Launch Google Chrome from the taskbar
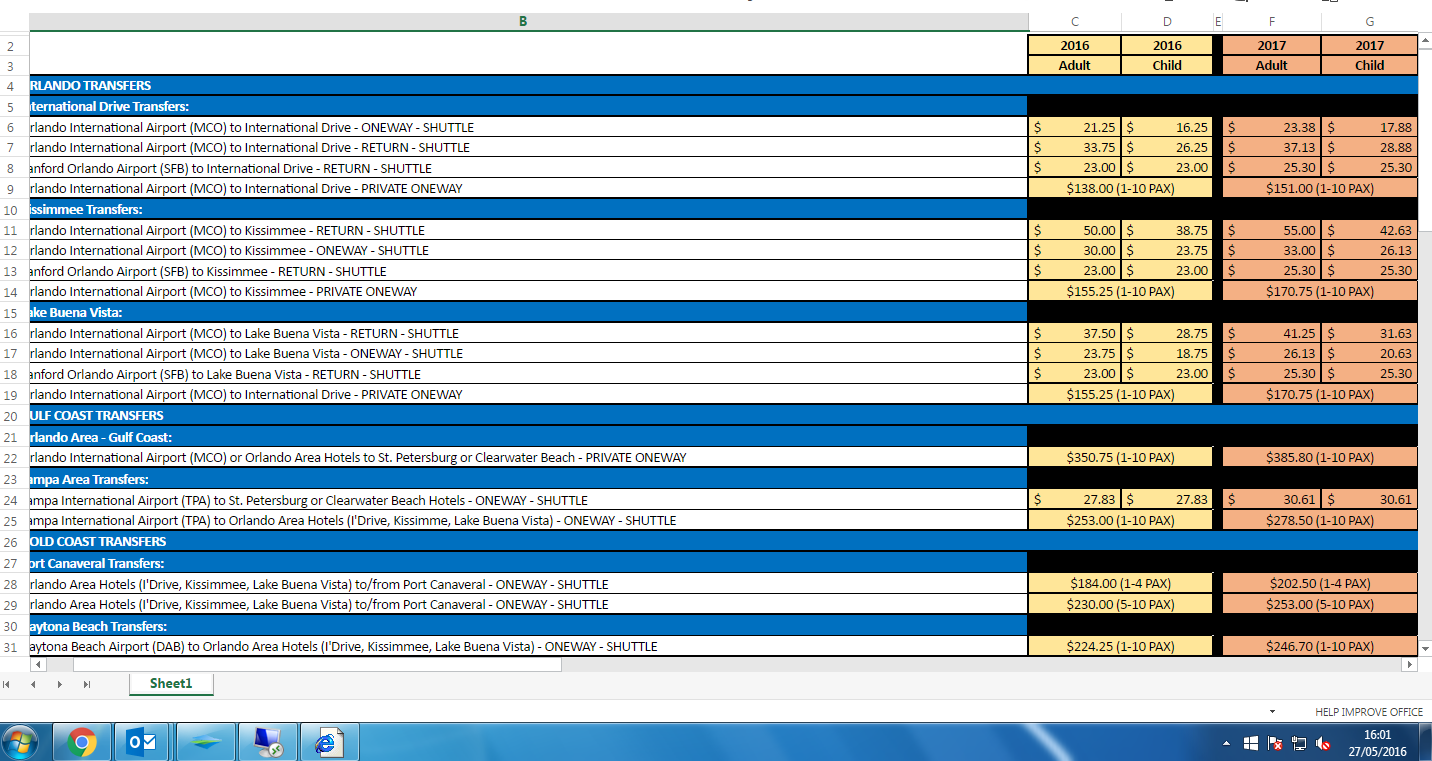Viewport: 1432px width, 761px height. pyautogui.click(x=82, y=743)
